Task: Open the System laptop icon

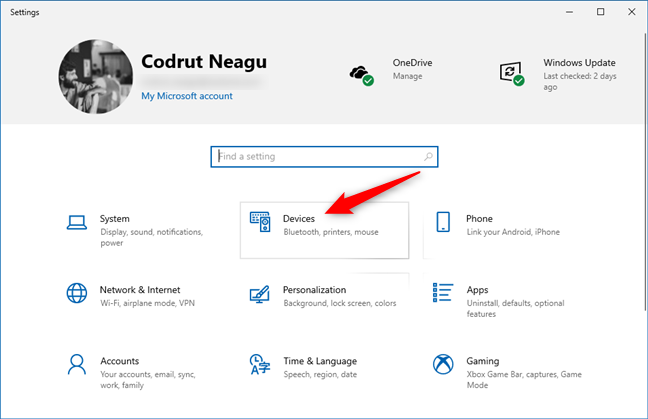Action: [x=77, y=222]
